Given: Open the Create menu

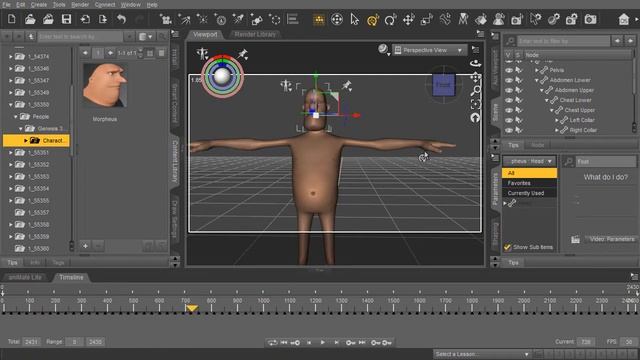Looking at the screenshot, I should [x=39, y=5].
